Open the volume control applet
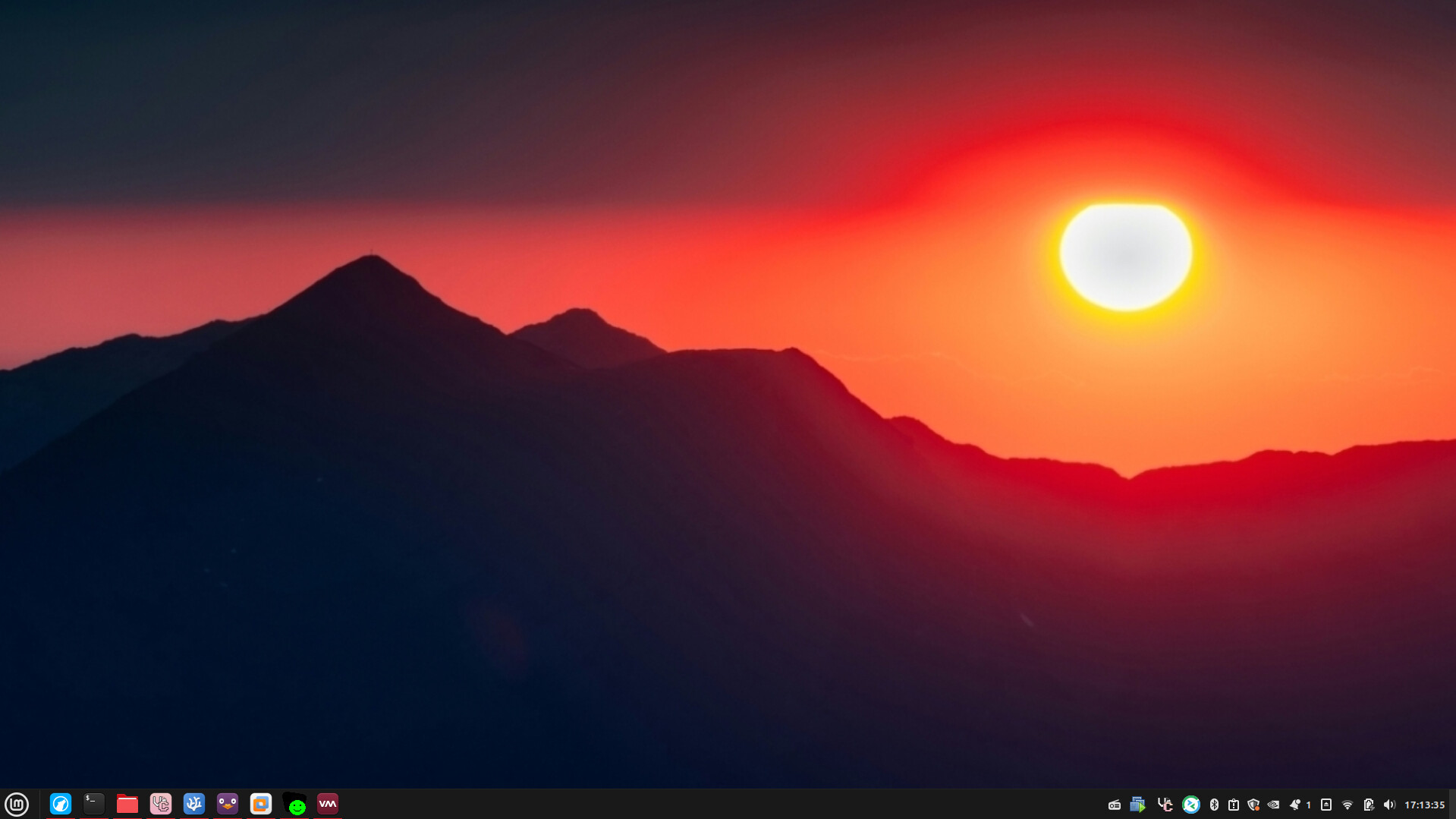Viewport: 1456px width, 819px height. 1389,805
